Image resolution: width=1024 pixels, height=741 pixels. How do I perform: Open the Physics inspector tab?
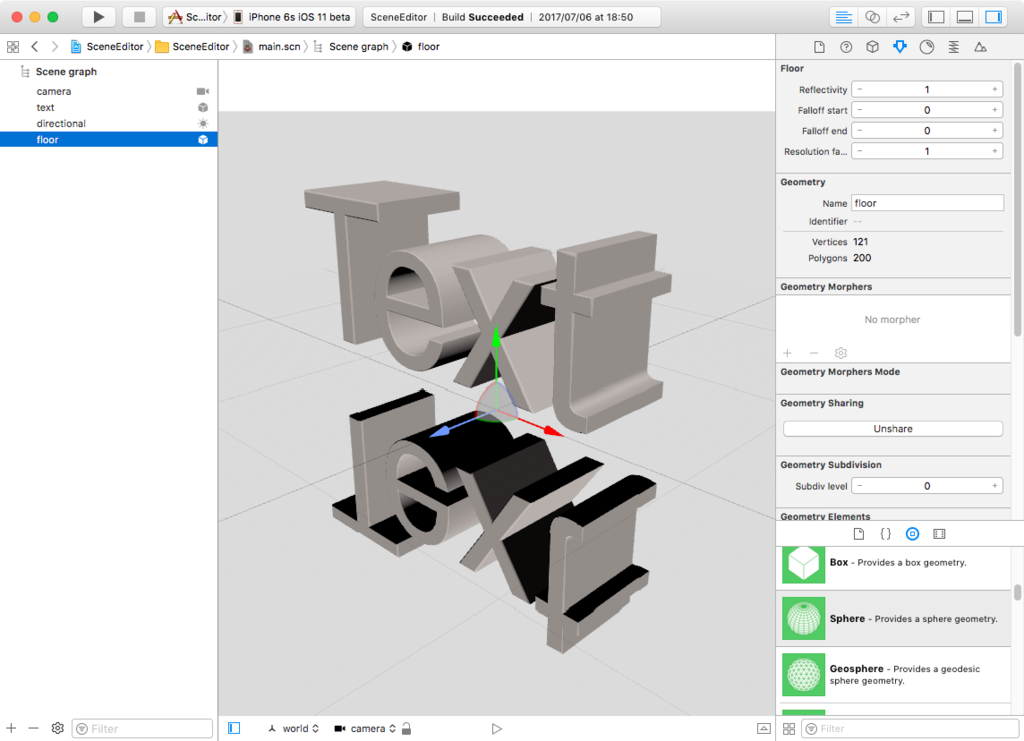coord(953,47)
